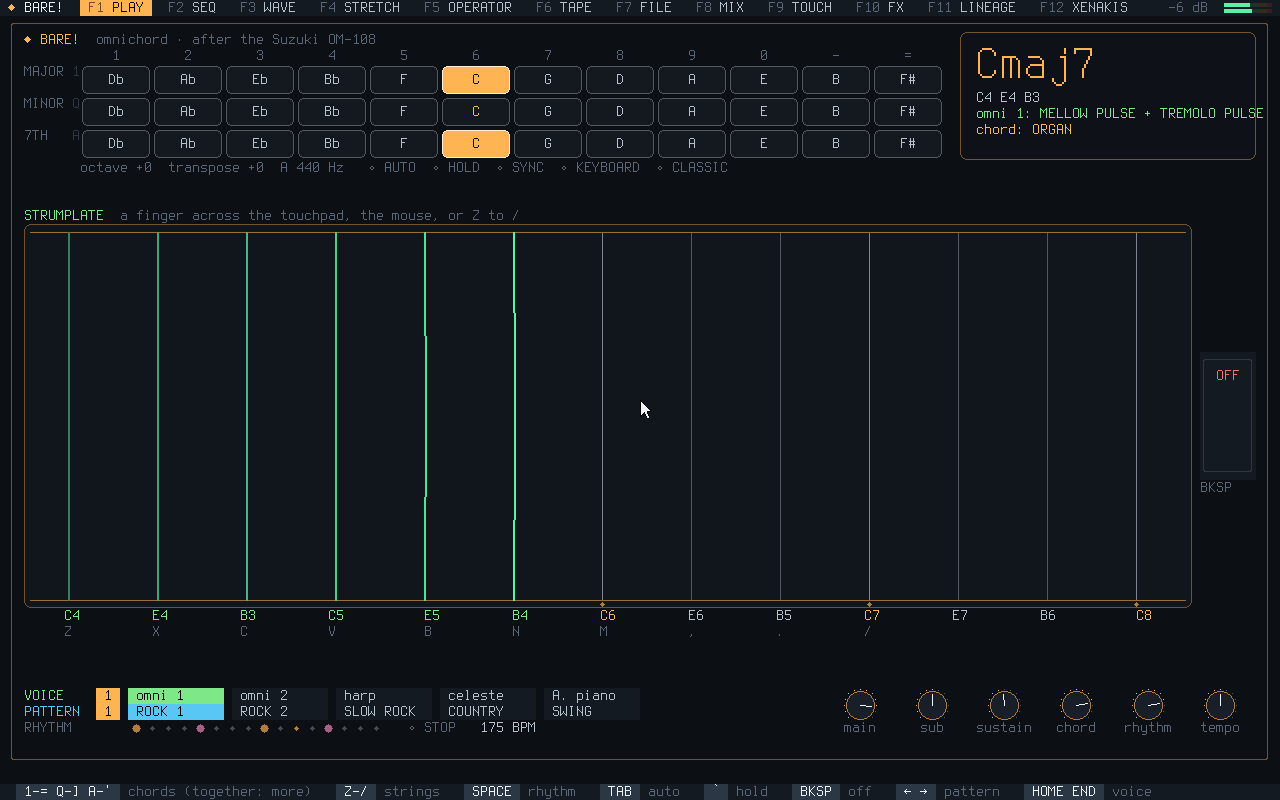The image size is (1280, 800).
Task: Select the 7TH F# chord button
Action: 908,143
